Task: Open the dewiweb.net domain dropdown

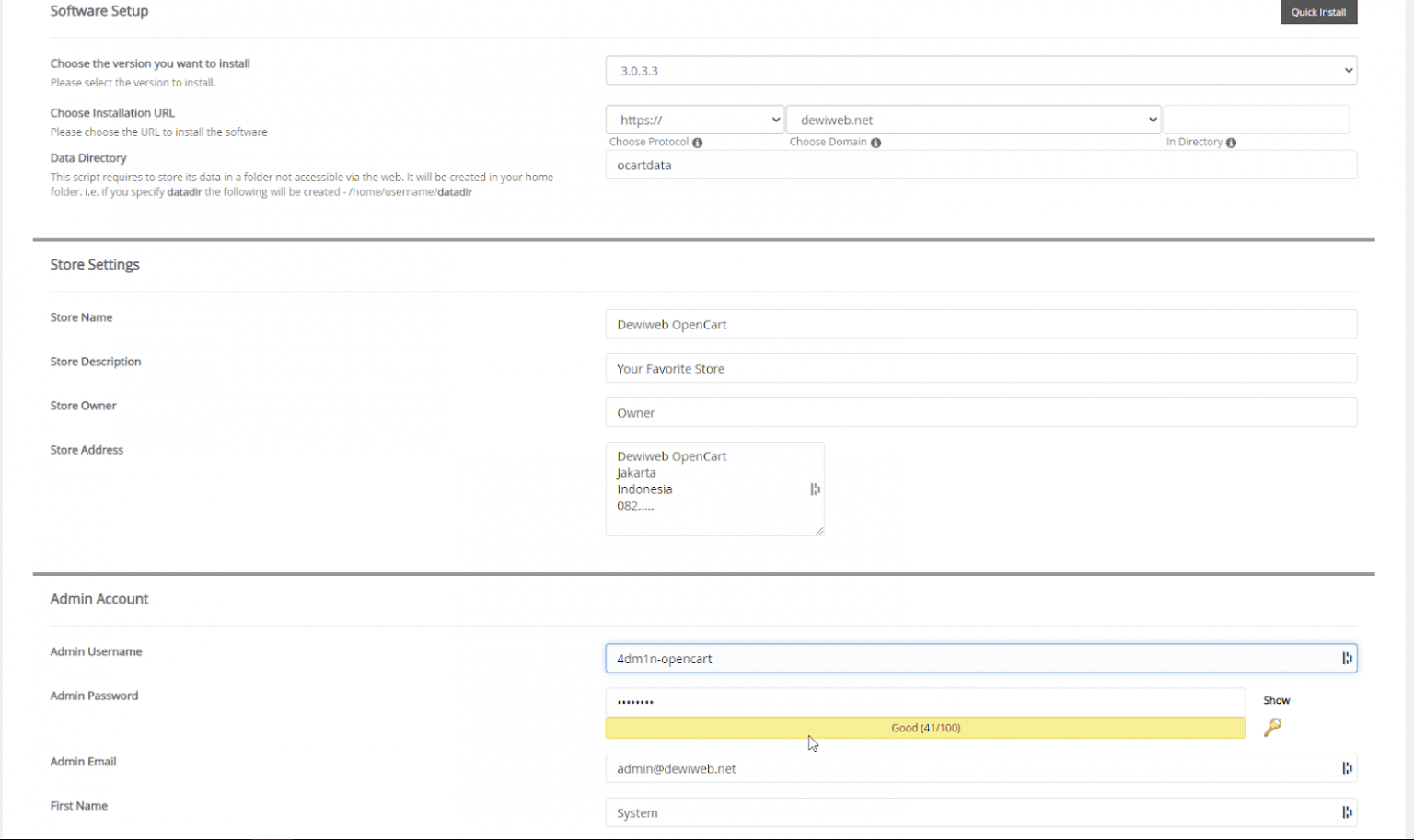Action: coord(974,120)
